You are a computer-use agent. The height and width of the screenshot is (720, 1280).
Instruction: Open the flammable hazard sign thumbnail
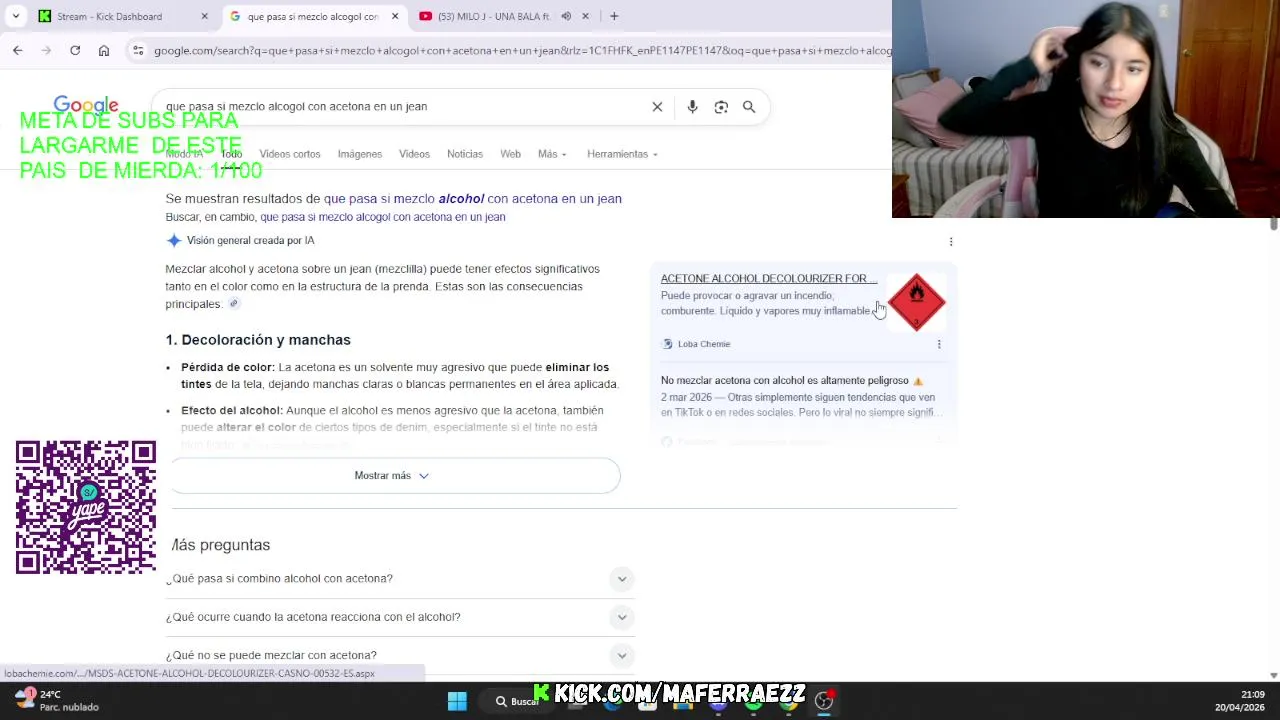pos(916,302)
